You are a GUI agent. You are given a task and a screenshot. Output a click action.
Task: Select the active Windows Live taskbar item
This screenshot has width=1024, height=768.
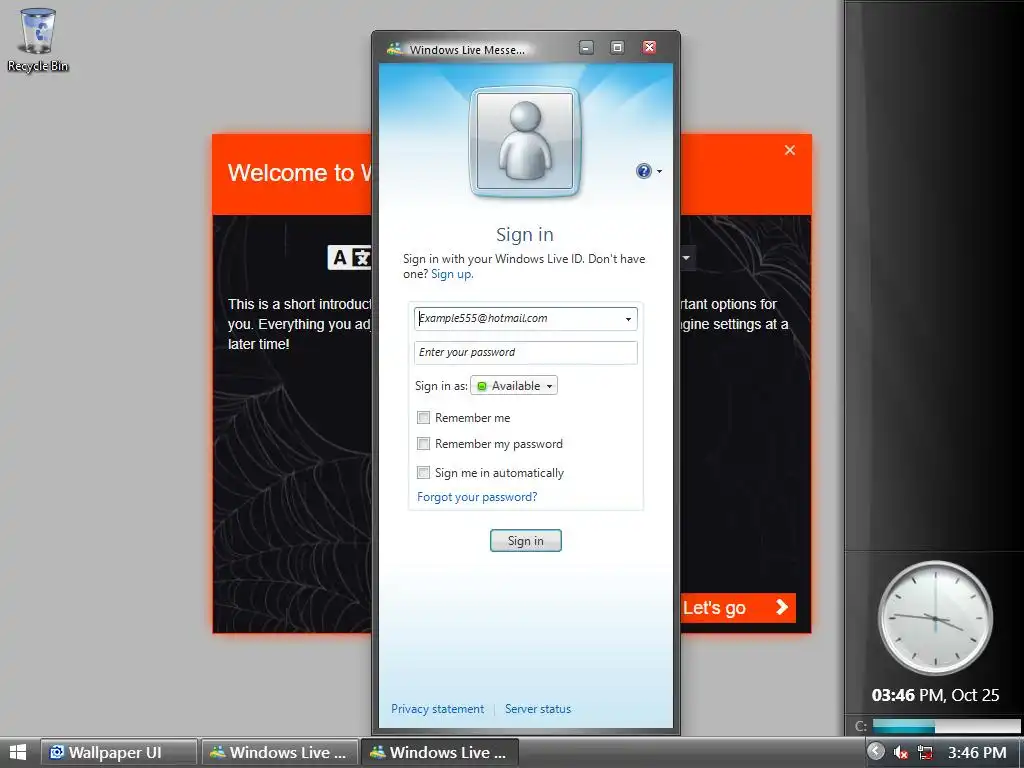click(x=440, y=752)
